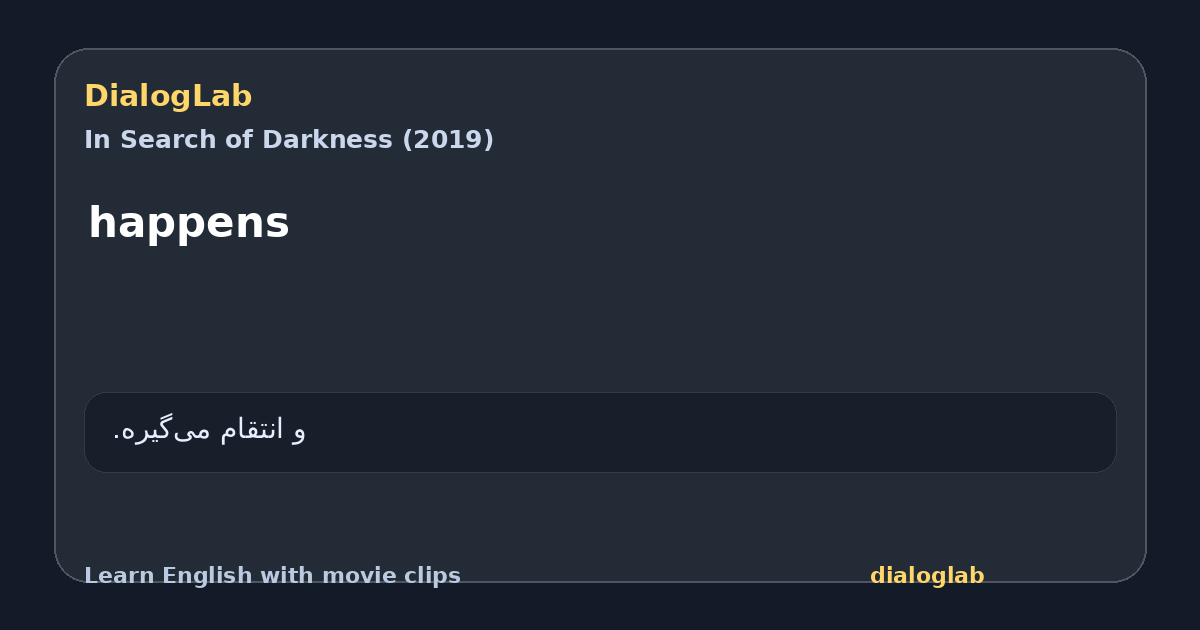Select the In Search of Darkness (2019) title
This screenshot has width=1200, height=630.
click(289, 140)
